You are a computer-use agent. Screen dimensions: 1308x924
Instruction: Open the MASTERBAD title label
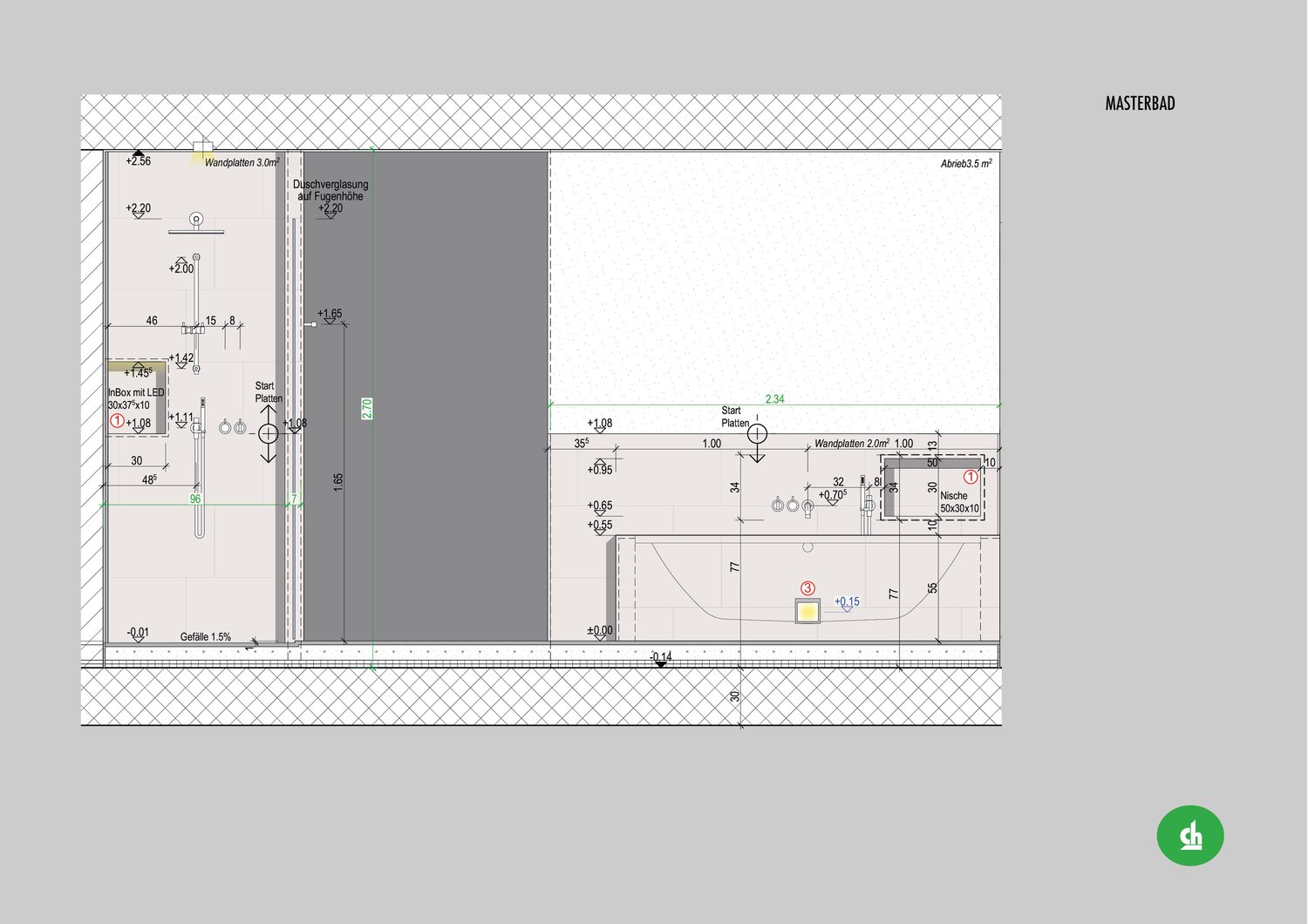pos(1139,103)
